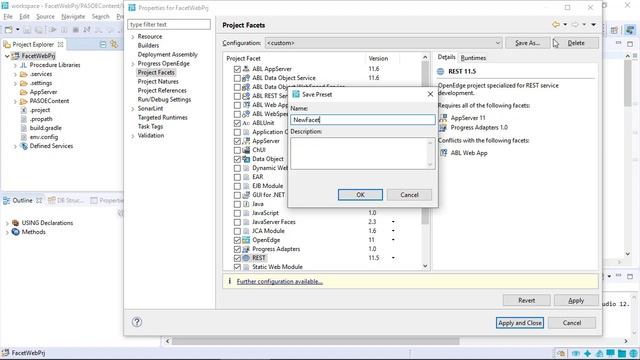Click the back navigation arrow icon

coord(556,25)
